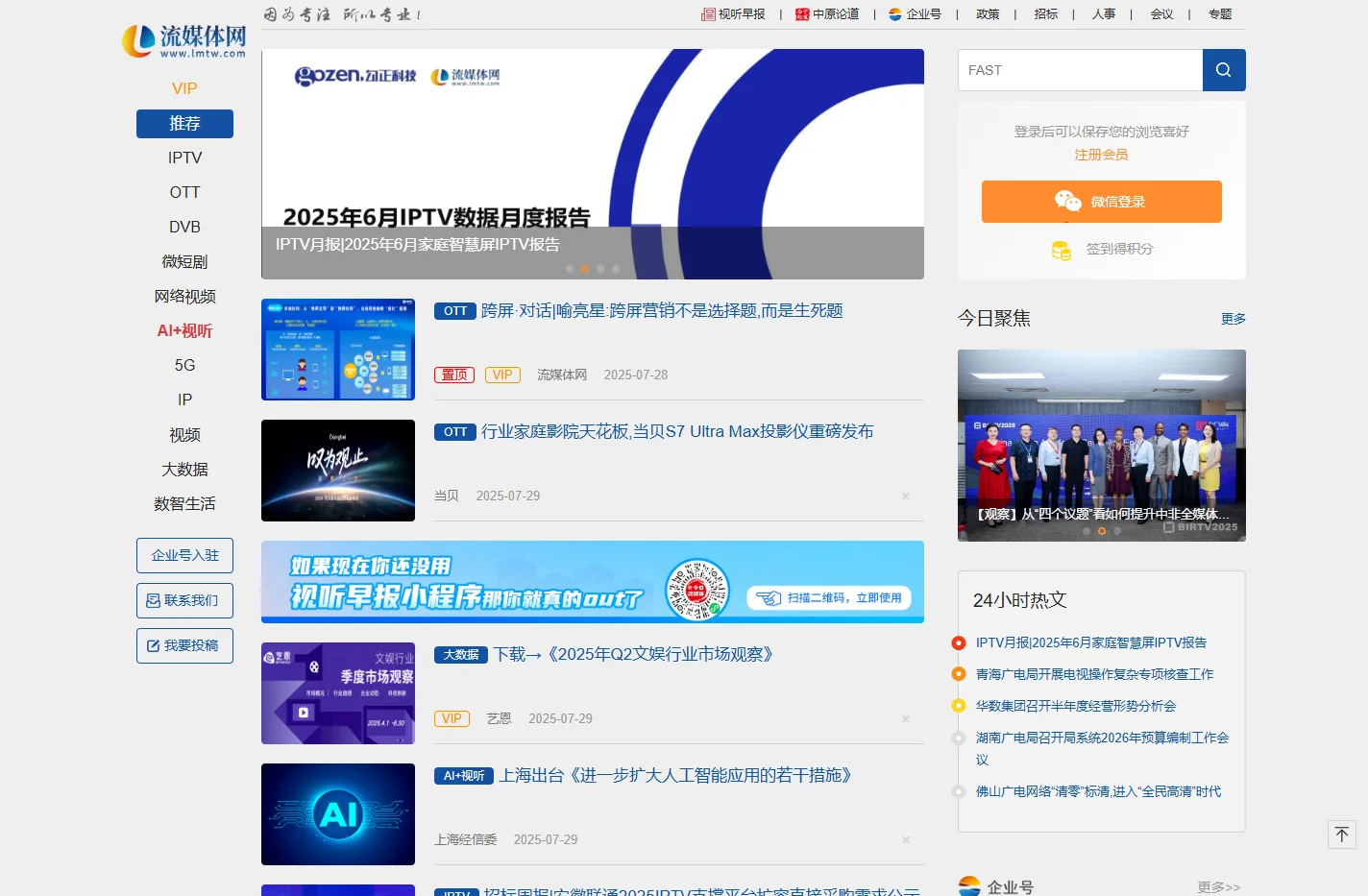
Task: Open headline 行业家庭影院天花板,当贝S7
Action: coord(677,432)
